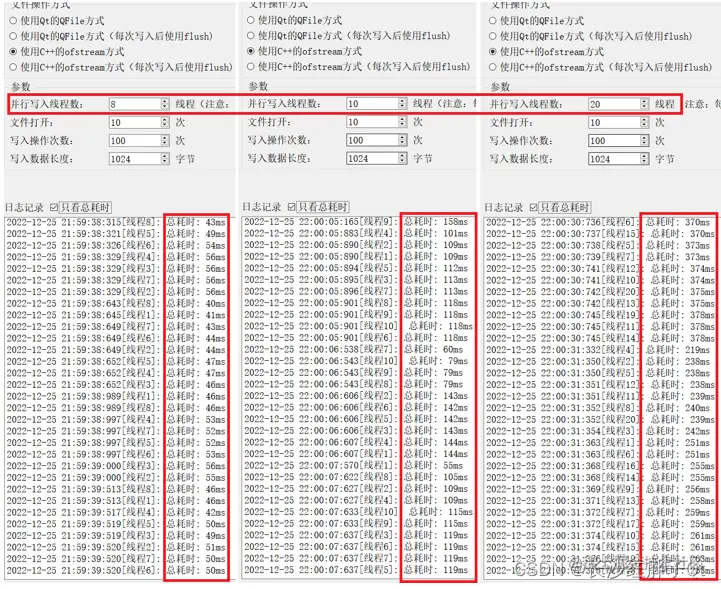Select log row 22:00:31:354[线程3] 242ms
This screenshot has height=589, width=721.
(599, 431)
